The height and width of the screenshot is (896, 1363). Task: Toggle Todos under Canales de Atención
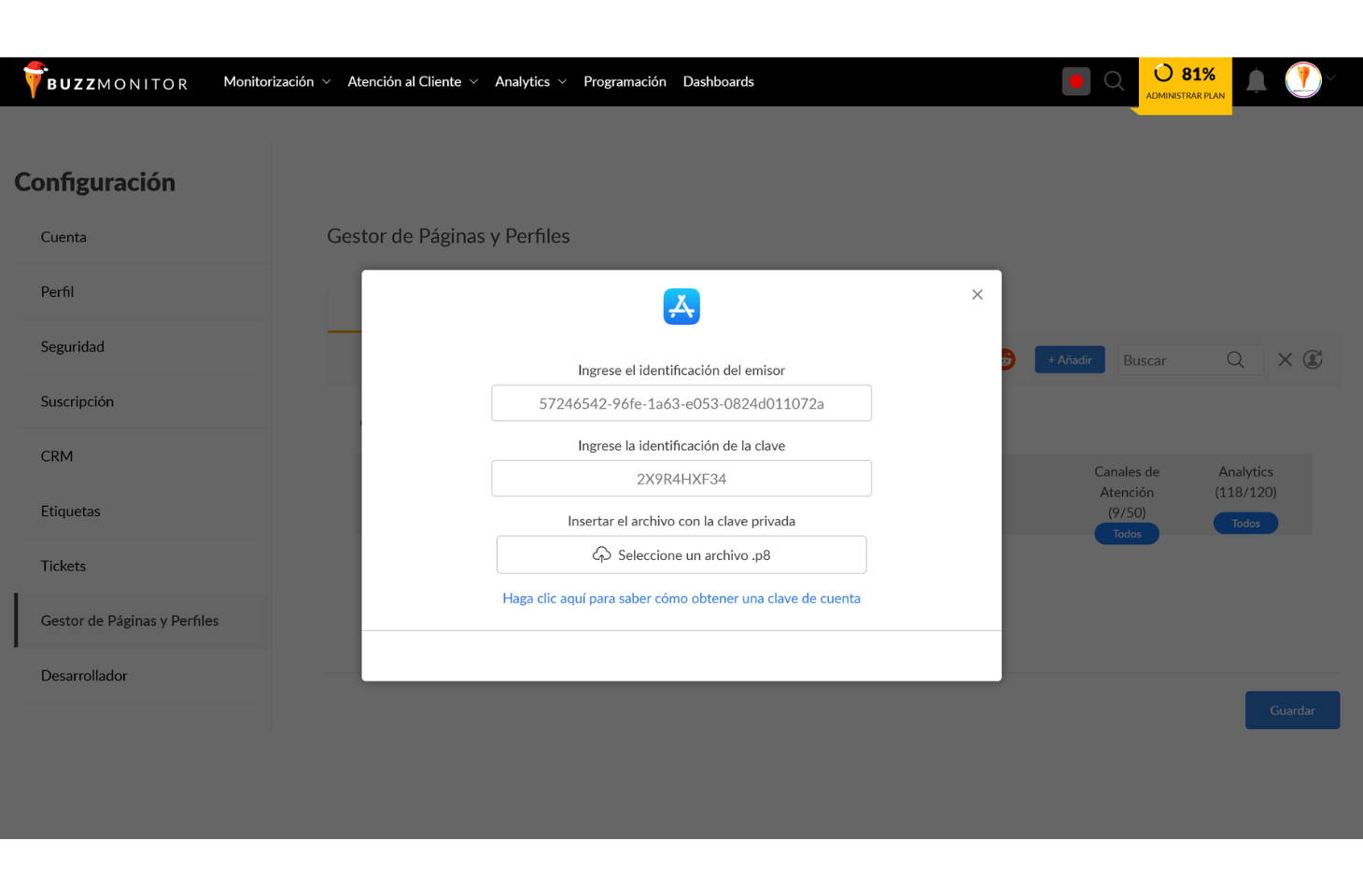tap(1127, 534)
